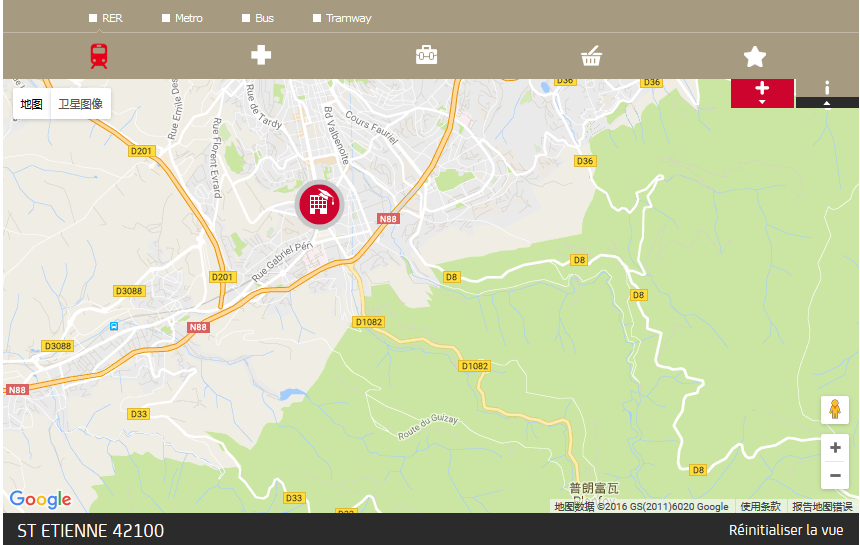The width and height of the screenshot is (860, 545).
Task: Switch to 卫星图像 satellite view
Action: [x=81, y=104]
